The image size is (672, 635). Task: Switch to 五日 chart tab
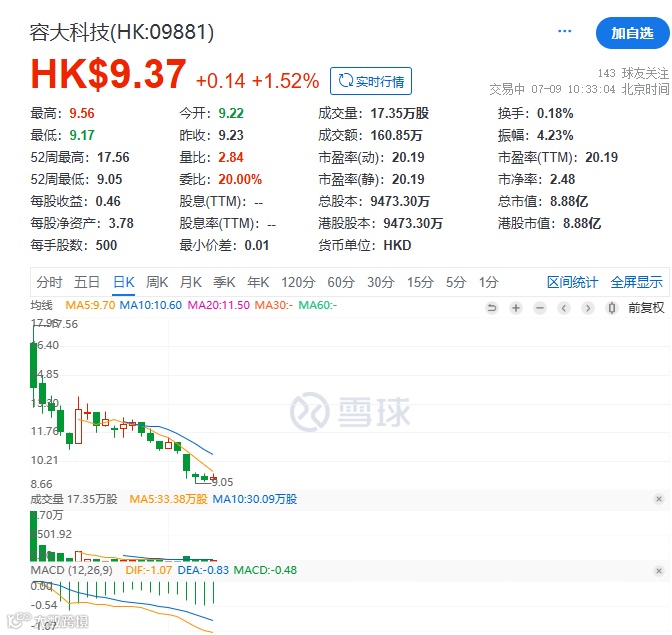[x=87, y=282]
